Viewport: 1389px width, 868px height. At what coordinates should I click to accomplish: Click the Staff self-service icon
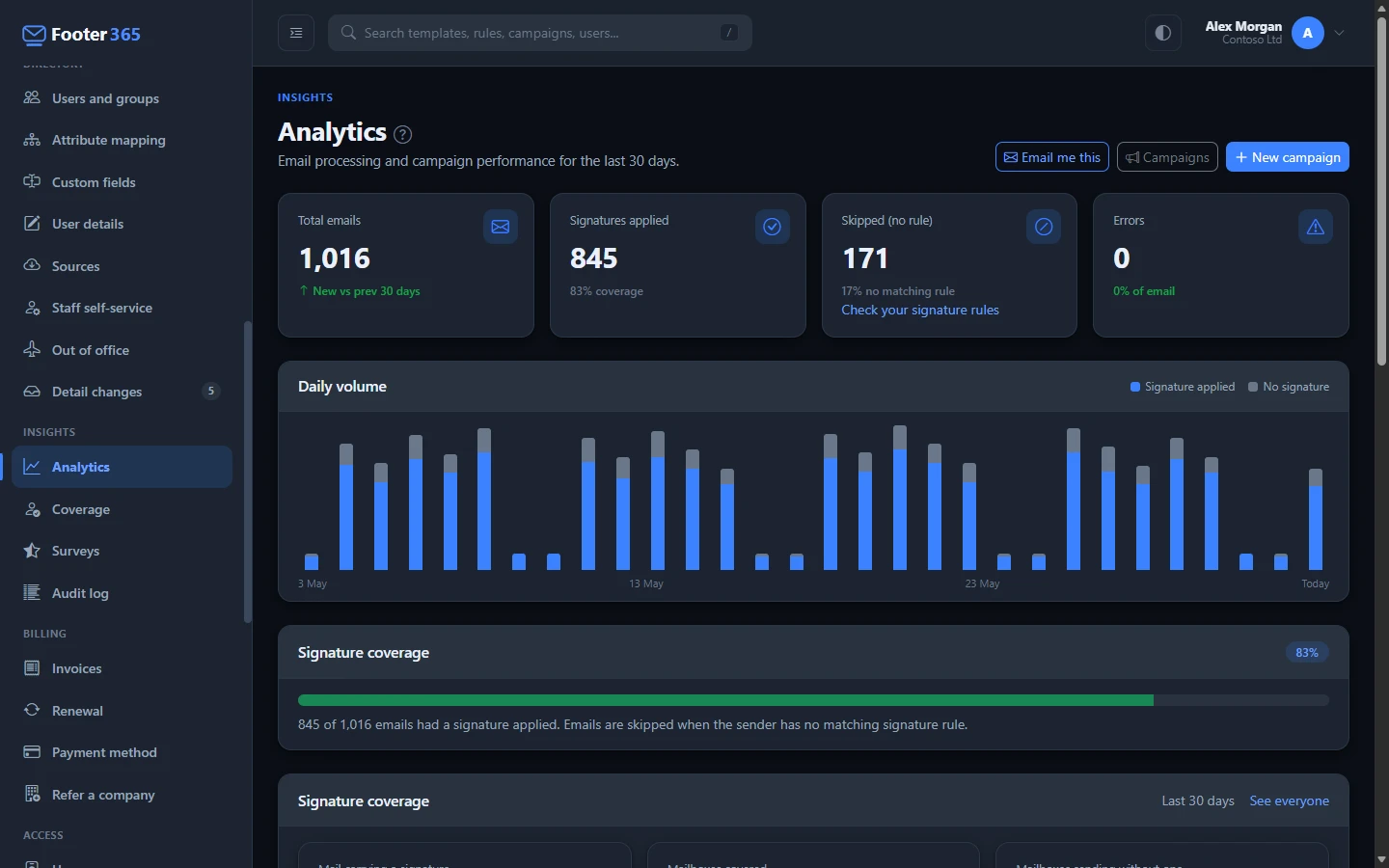pos(32,308)
